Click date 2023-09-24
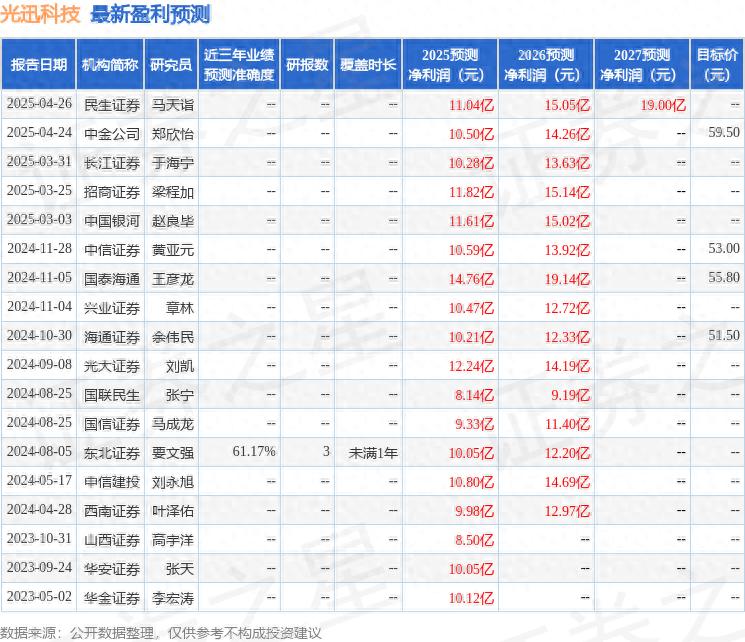Image resolution: width=745 pixels, height=642 pixels. pos(39,567)
